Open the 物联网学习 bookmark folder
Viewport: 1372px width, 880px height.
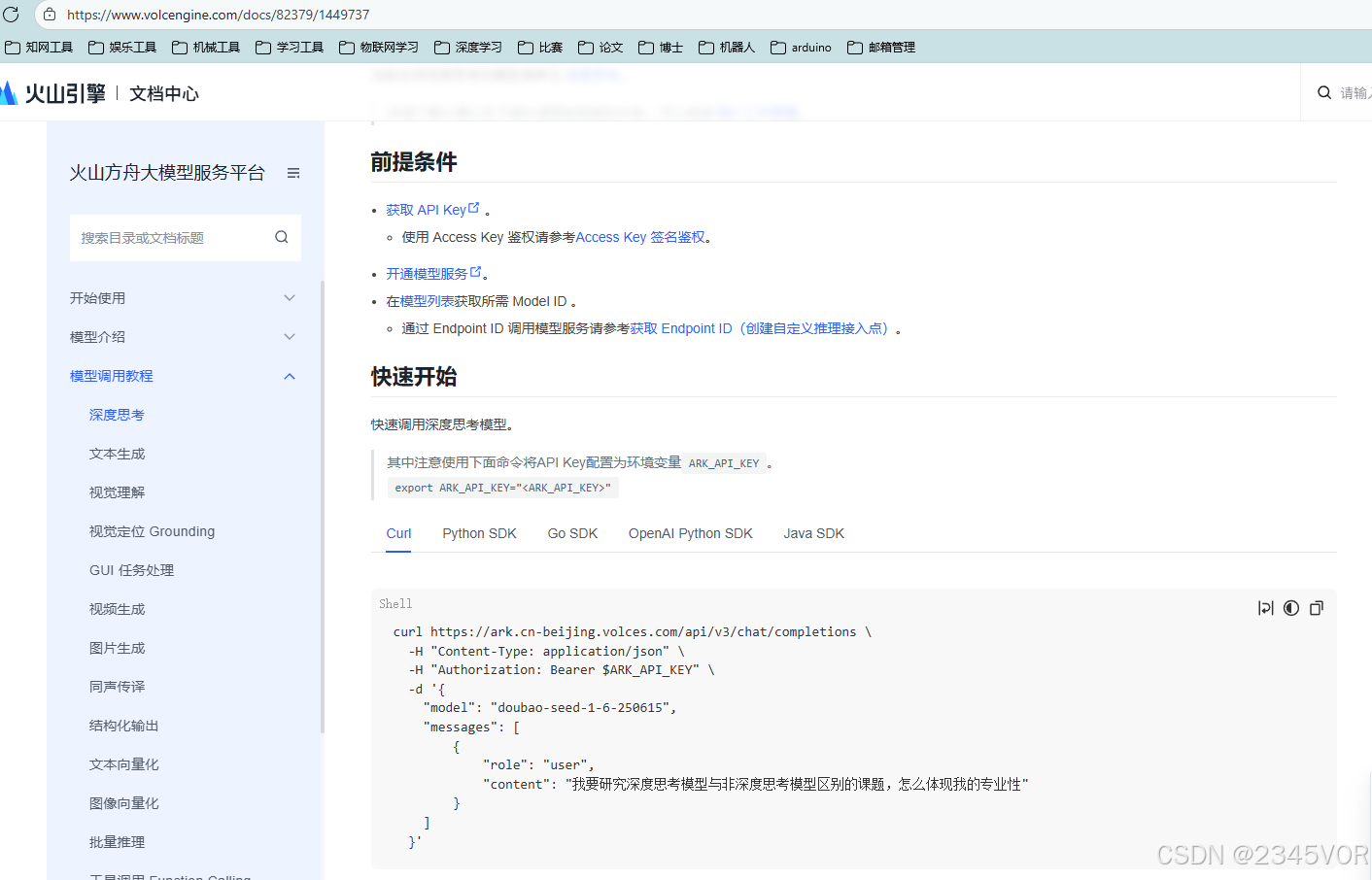(x=379, y=47)
